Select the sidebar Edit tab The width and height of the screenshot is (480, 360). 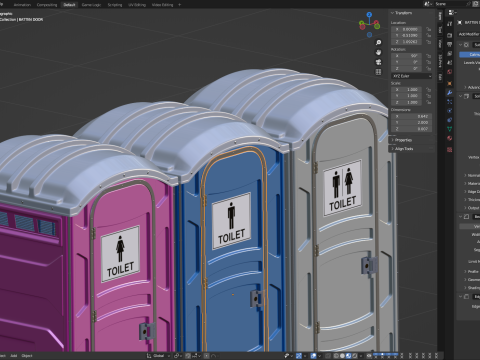tap(440, 77)
